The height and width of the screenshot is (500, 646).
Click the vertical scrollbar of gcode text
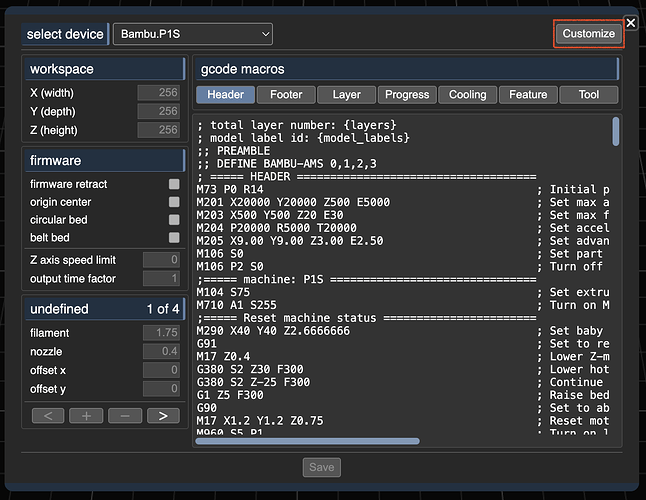[x=615, y=132]
